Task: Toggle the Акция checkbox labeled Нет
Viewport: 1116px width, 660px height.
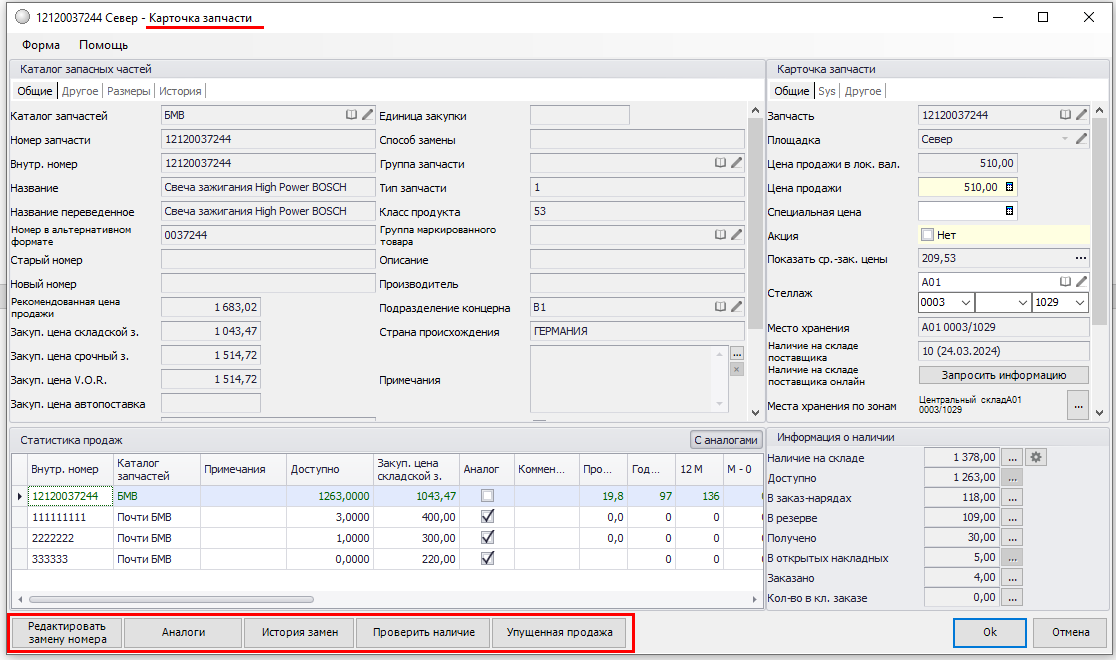Action: point(928,235)
